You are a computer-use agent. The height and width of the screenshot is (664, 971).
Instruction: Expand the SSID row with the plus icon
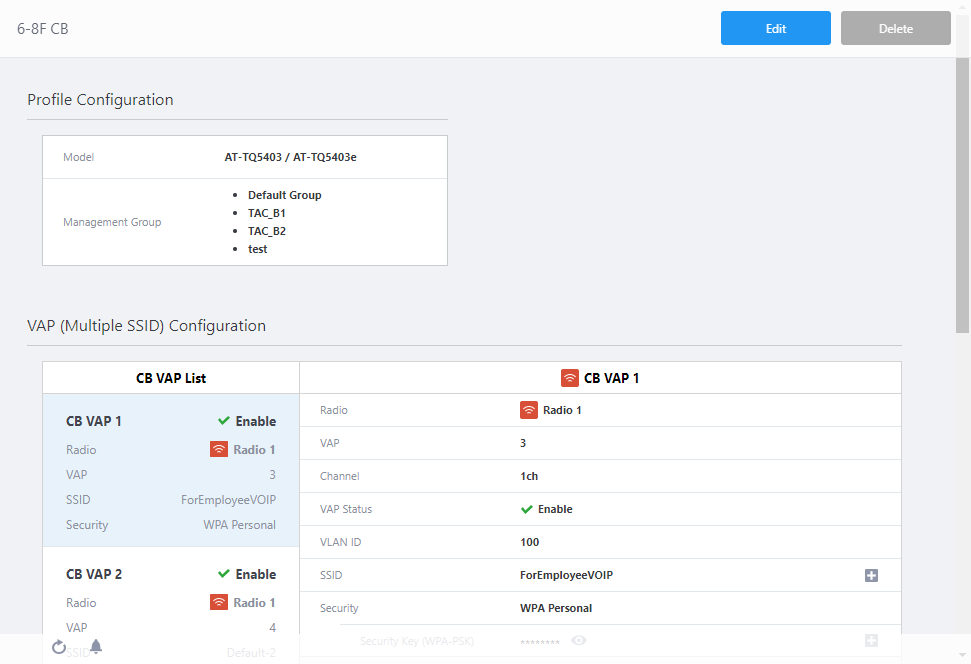(871, 575)
